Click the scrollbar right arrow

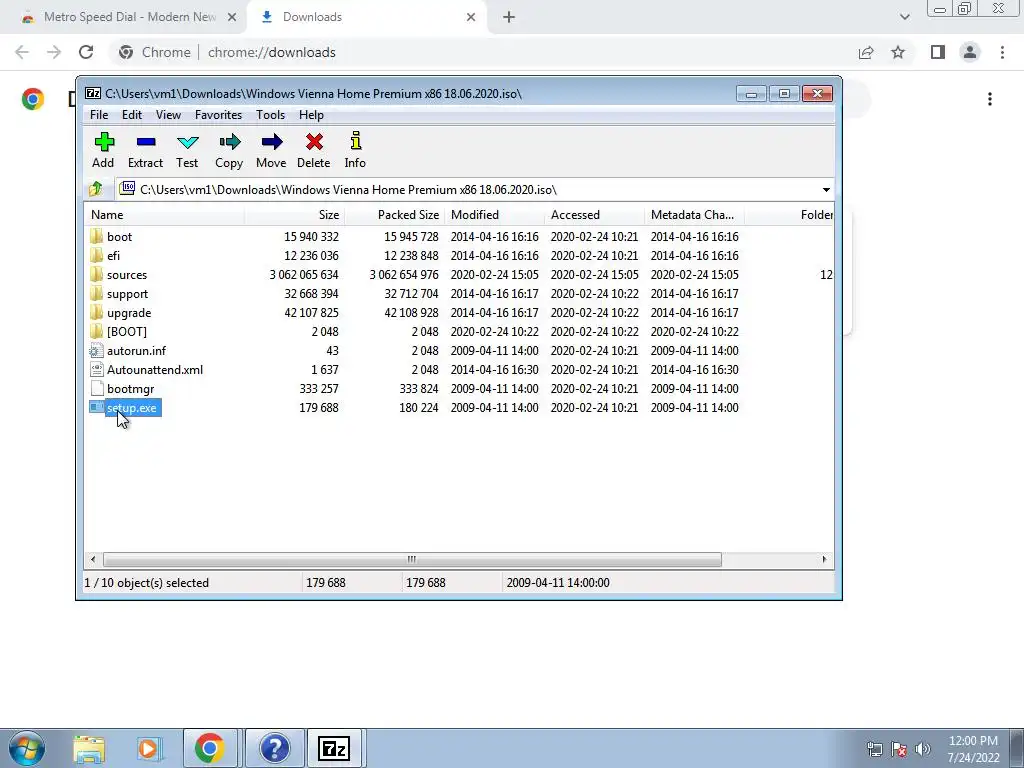tap(824, 560)
